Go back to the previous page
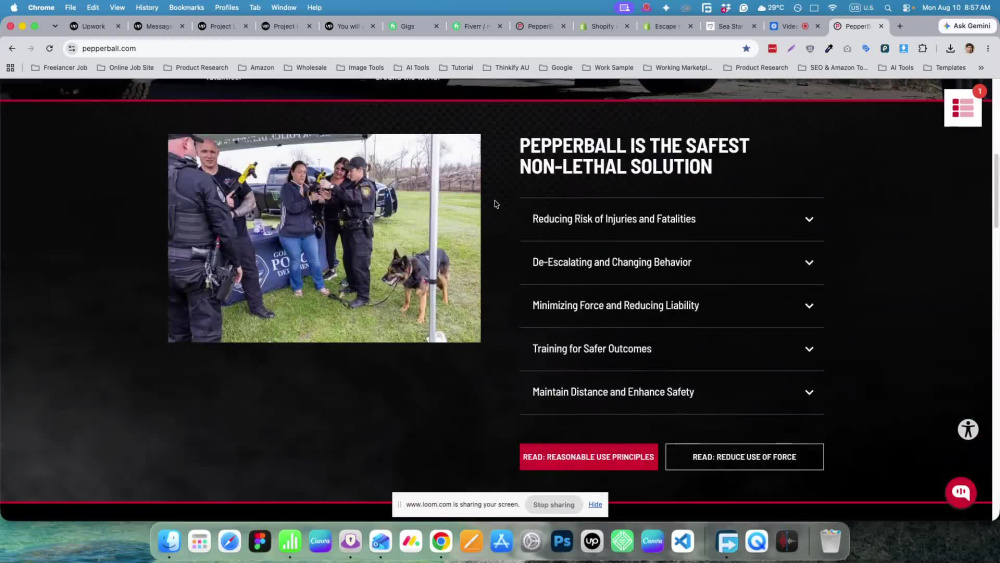 coord(12,48)
